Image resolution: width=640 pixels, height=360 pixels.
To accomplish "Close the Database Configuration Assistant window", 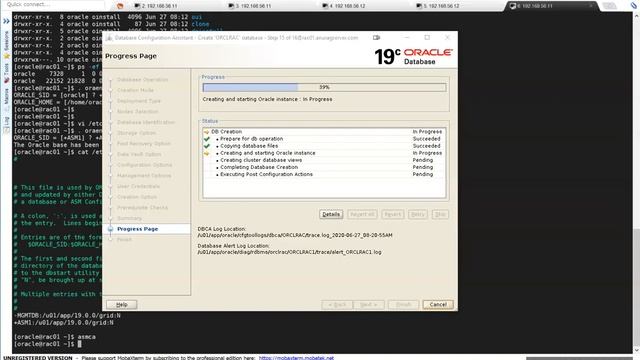I will click(447, 38).
